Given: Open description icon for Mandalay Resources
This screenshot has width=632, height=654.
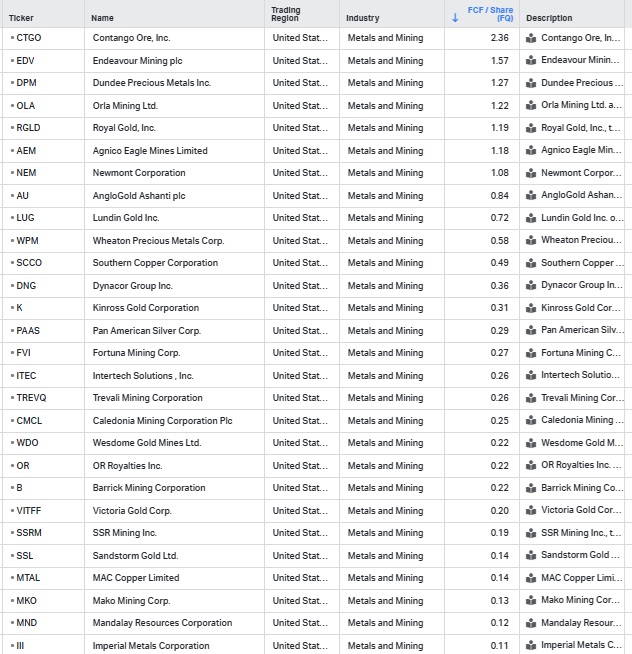Looking at the screenshot, I should pyautogui.click(x=531, y=624).
